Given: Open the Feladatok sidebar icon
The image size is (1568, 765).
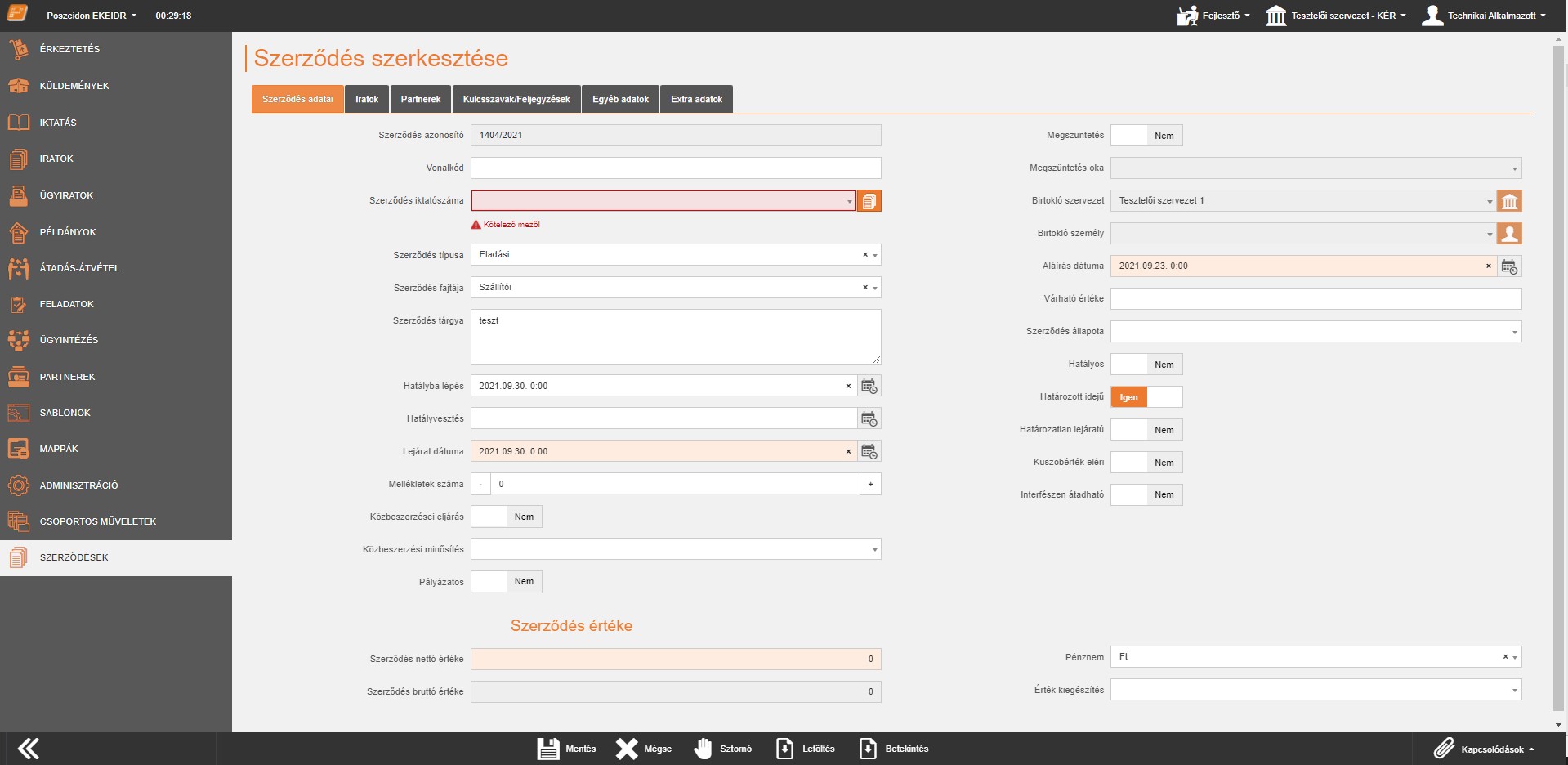Looking at the screenshot, I should (18, 304).
